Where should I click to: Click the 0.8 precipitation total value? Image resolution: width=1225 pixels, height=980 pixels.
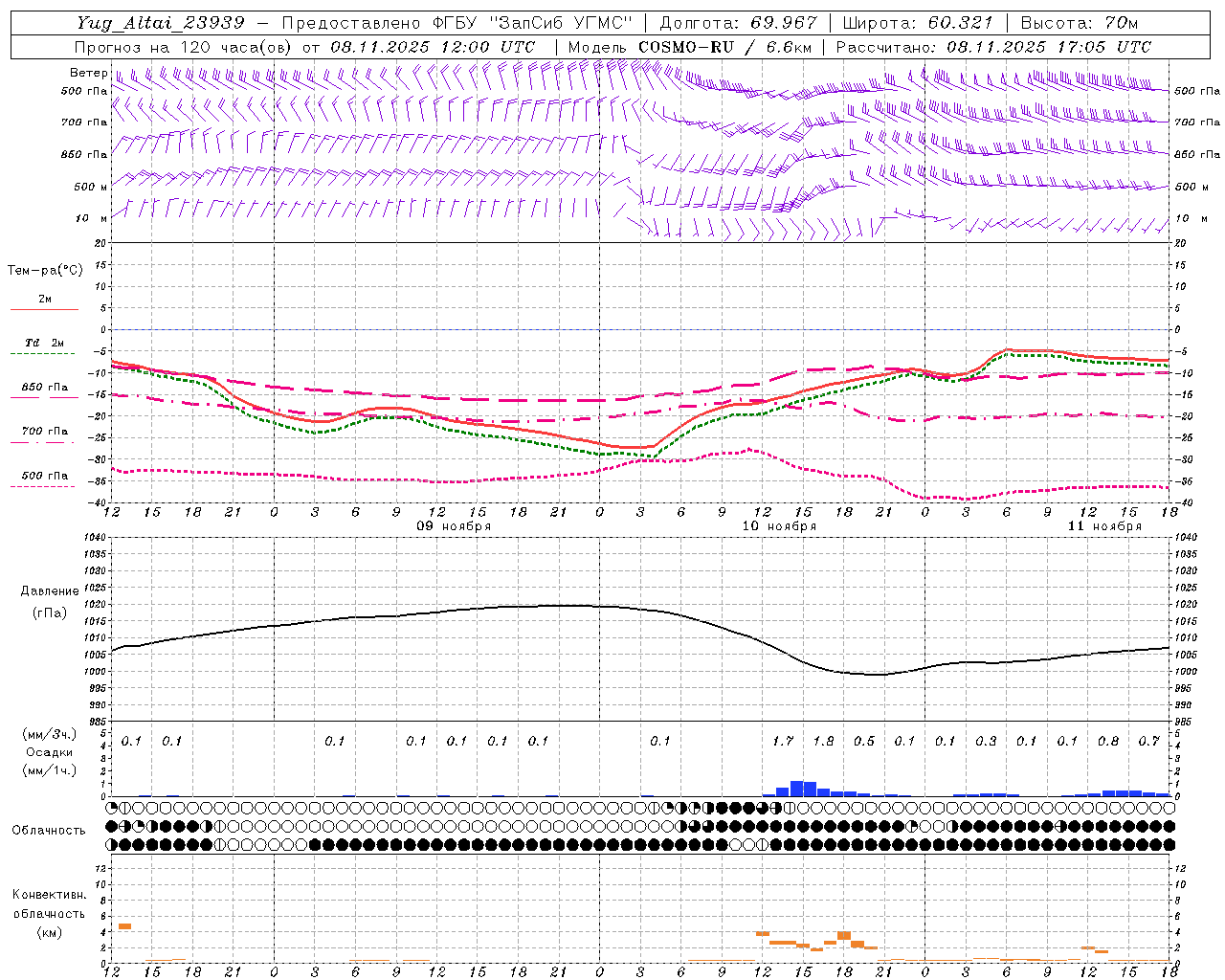tap(1108, 741)
